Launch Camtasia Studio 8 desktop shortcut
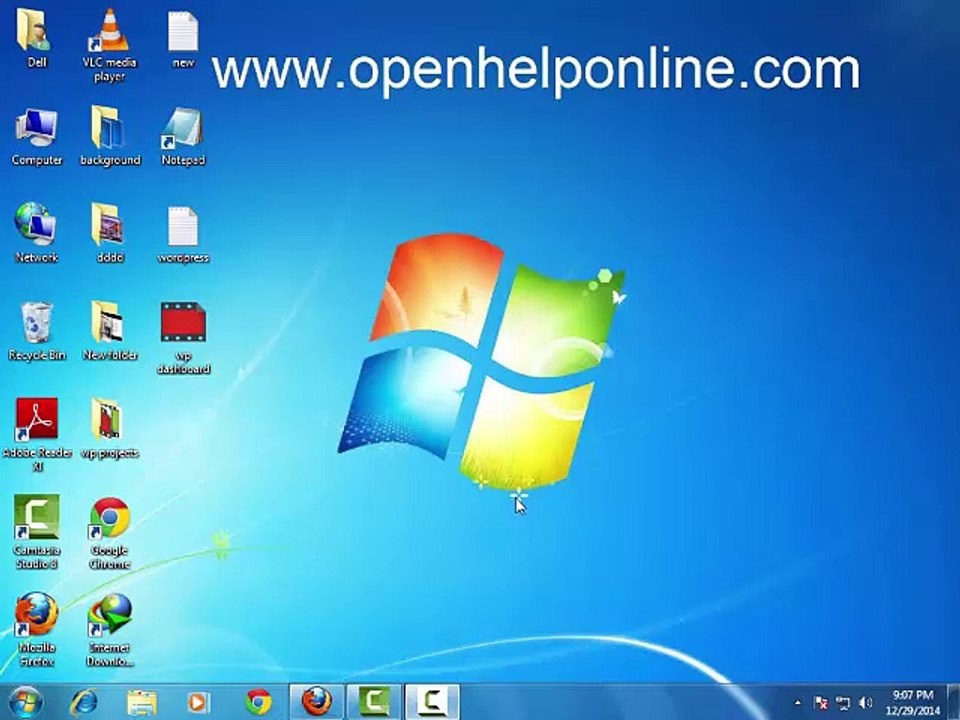Viewport: 960px width, 720px height. [36, 532]
